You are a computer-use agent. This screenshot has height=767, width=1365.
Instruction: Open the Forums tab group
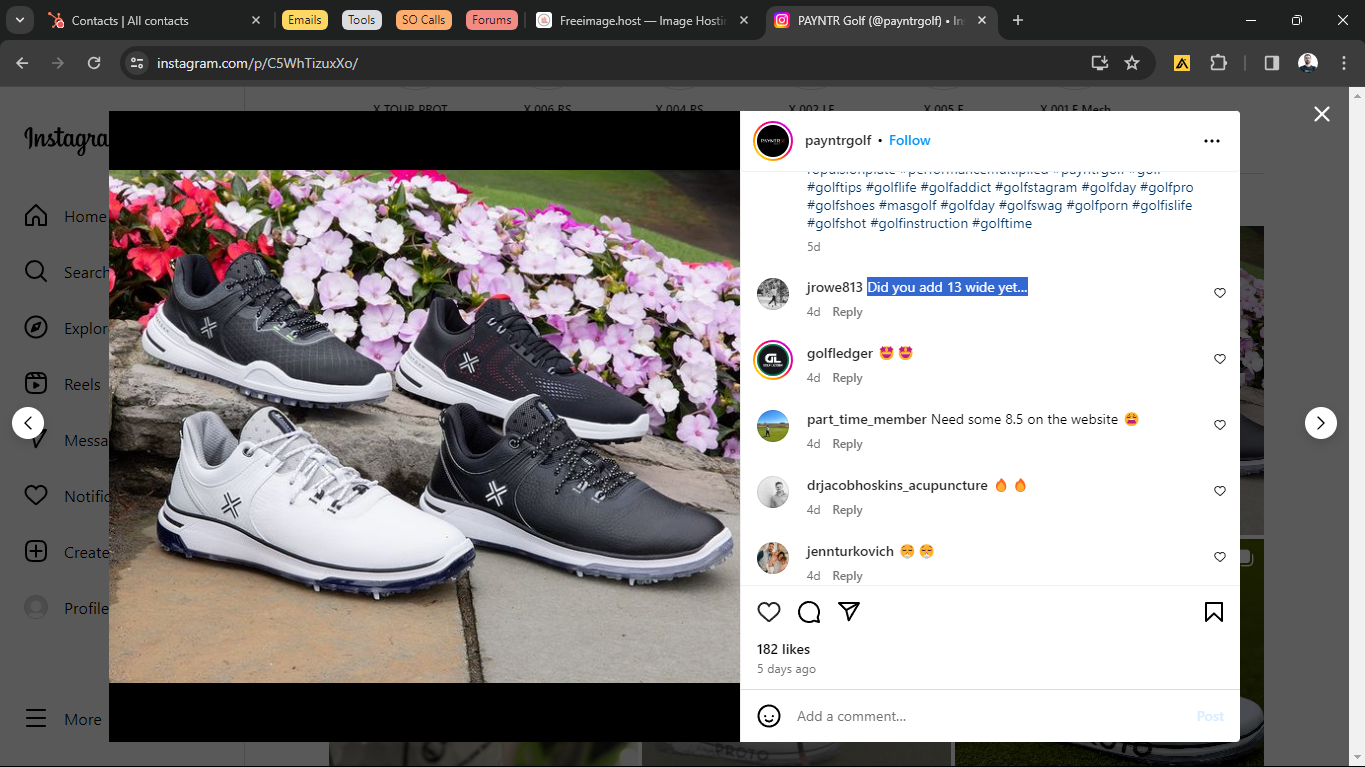tap(491, 20)
